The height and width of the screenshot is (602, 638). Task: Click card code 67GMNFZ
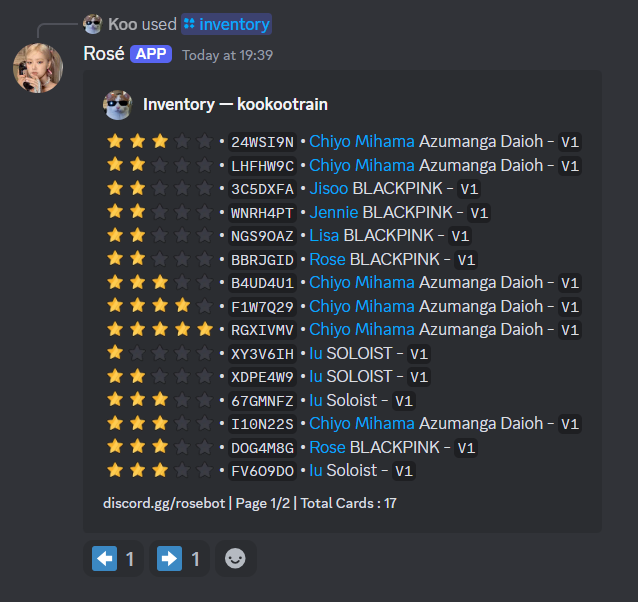pyautogui.click(x=262, y=401)
